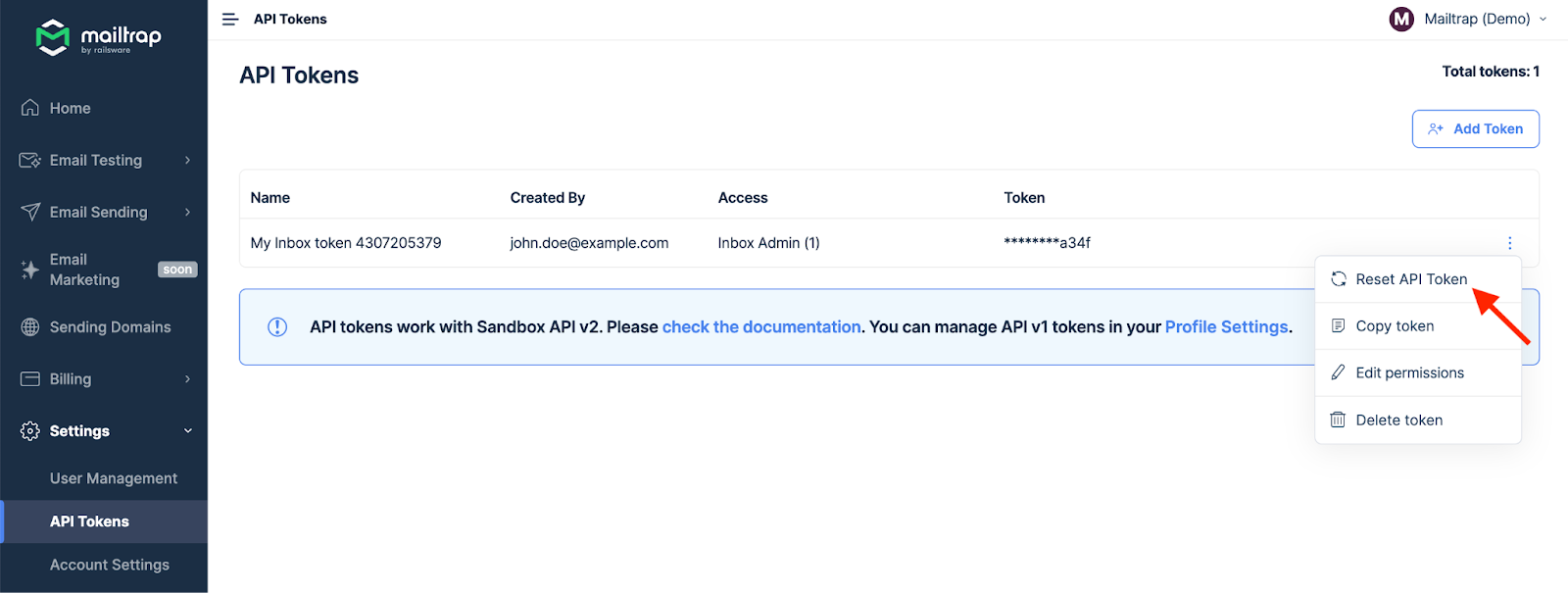Image resolution: width=1568 pixels, height=593 pixels.
Task: Click the Mailtrap logo in sidebar
Action: (x=98, y=37)
